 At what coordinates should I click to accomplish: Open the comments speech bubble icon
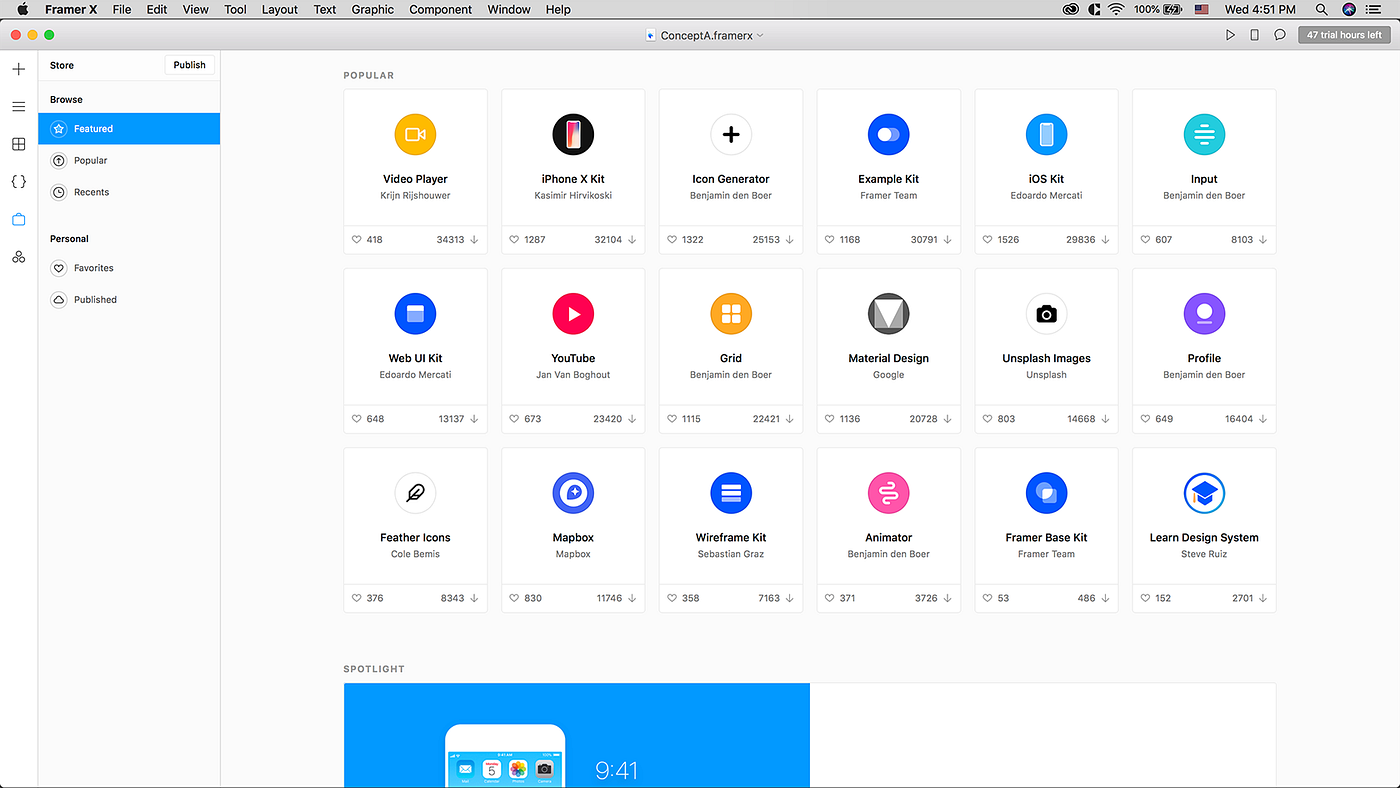coord(1279,35)
